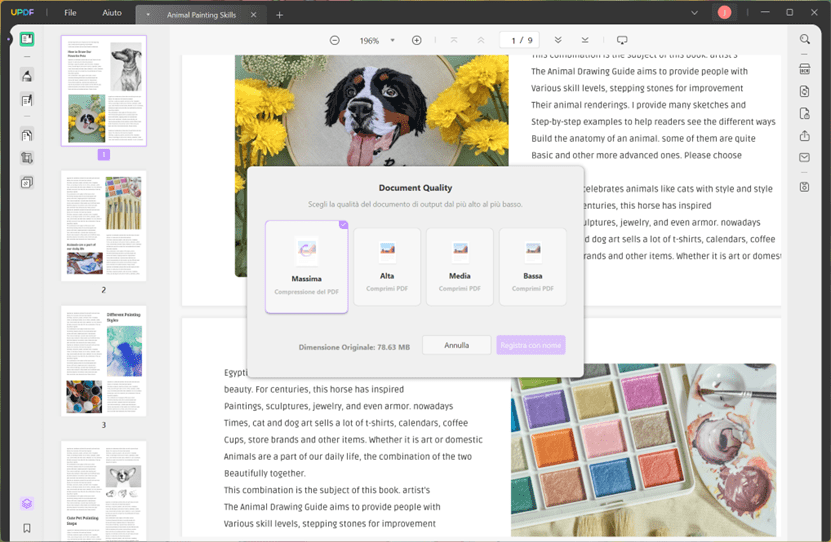Select page 1 thumbnail
The height and width of the screenshot is (542, 831).
coord(104,91)
